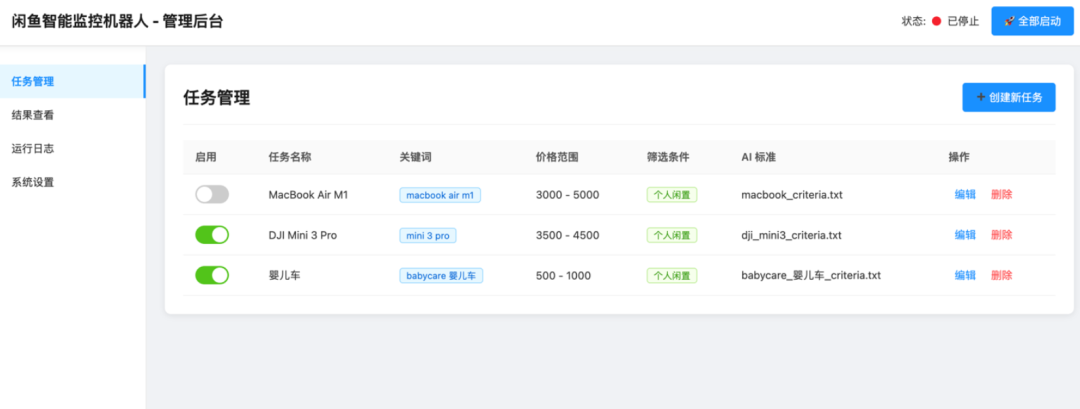Screen dimensions: 1080x409
Task: Select the macbook air m1 keyword tag
Action: pos(440,196)
